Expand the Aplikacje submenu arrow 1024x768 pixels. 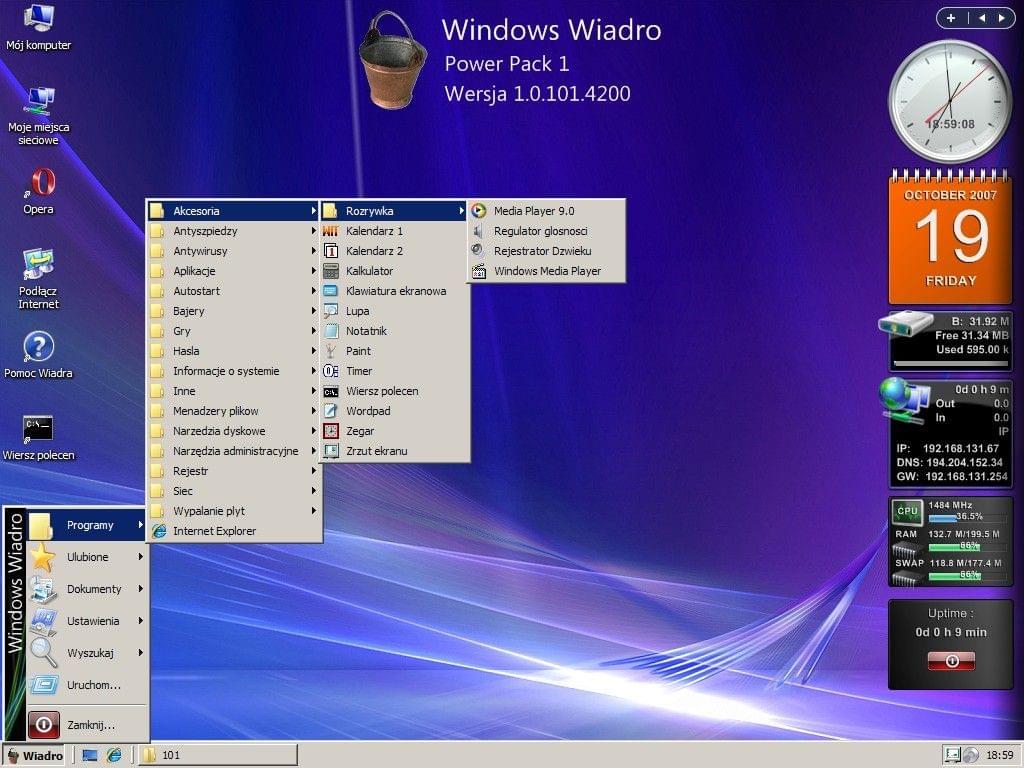(x=314, y=271)
